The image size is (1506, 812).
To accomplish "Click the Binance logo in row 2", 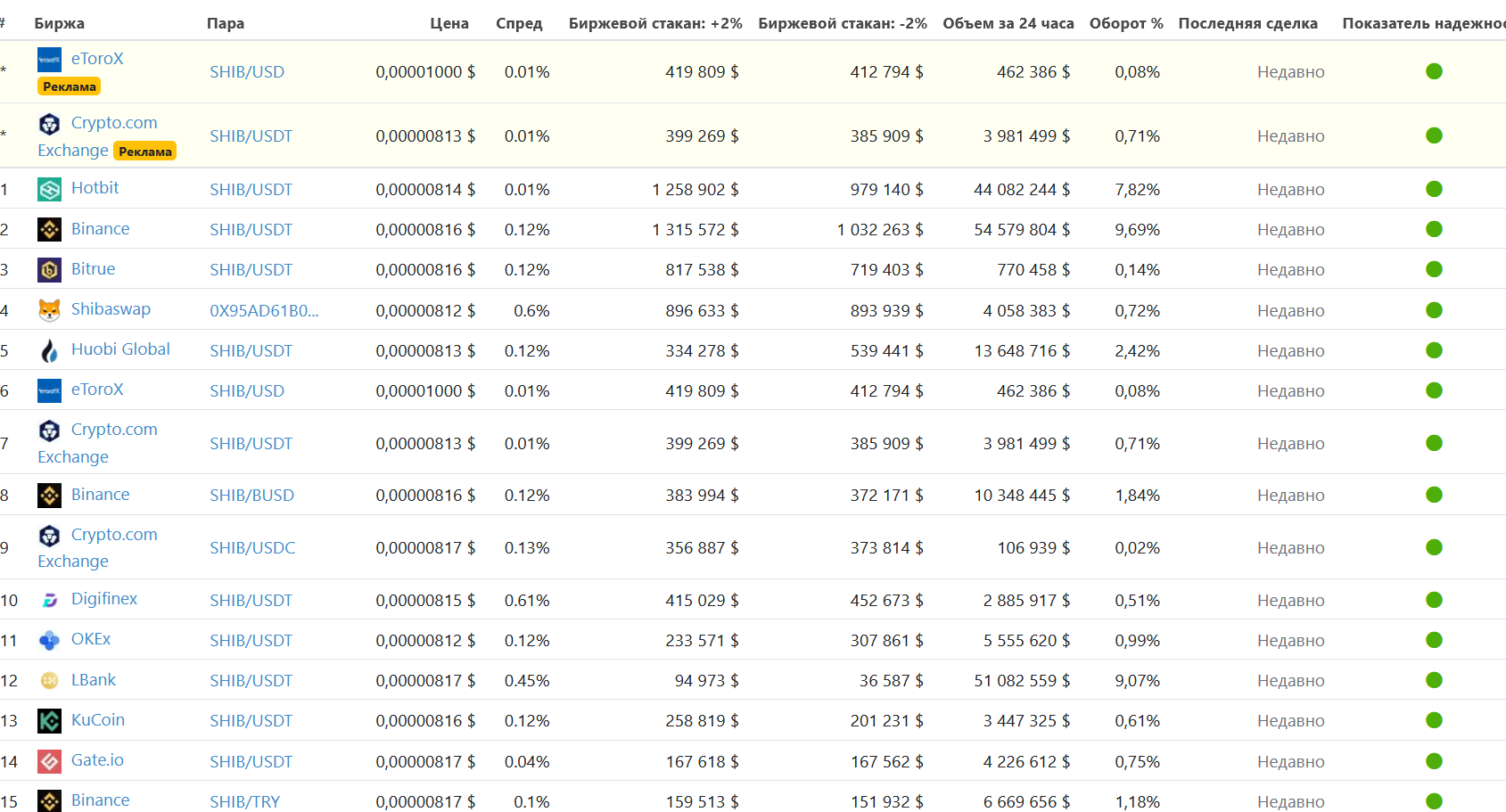I will click(x=49, y=229).
